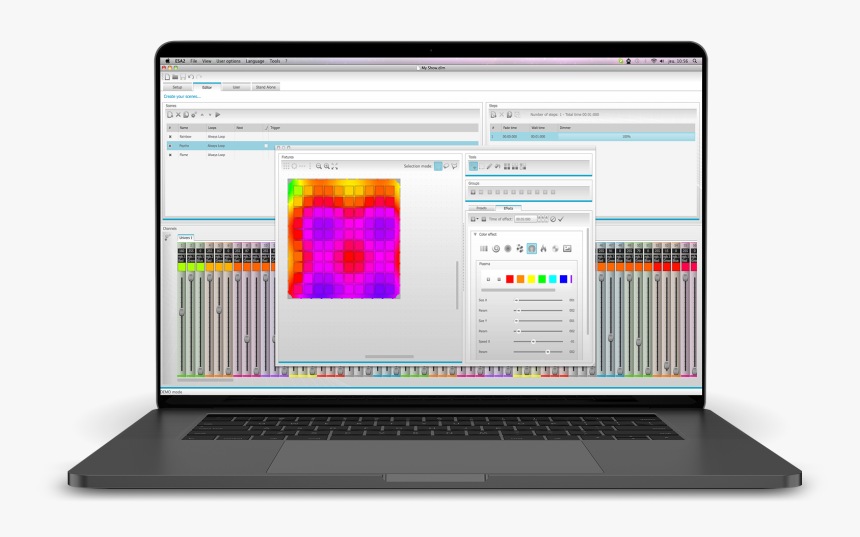
Task: Open Spotlight search in menu bar
Action: (x=695, y=61)
